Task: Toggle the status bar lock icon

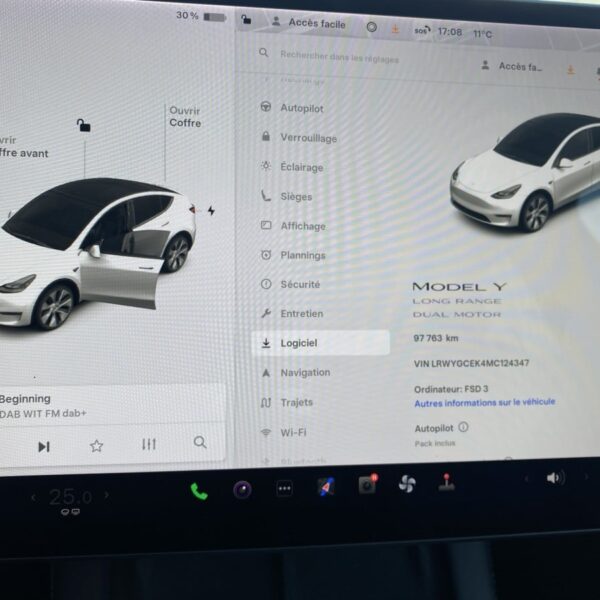Action: coord(246,19)
